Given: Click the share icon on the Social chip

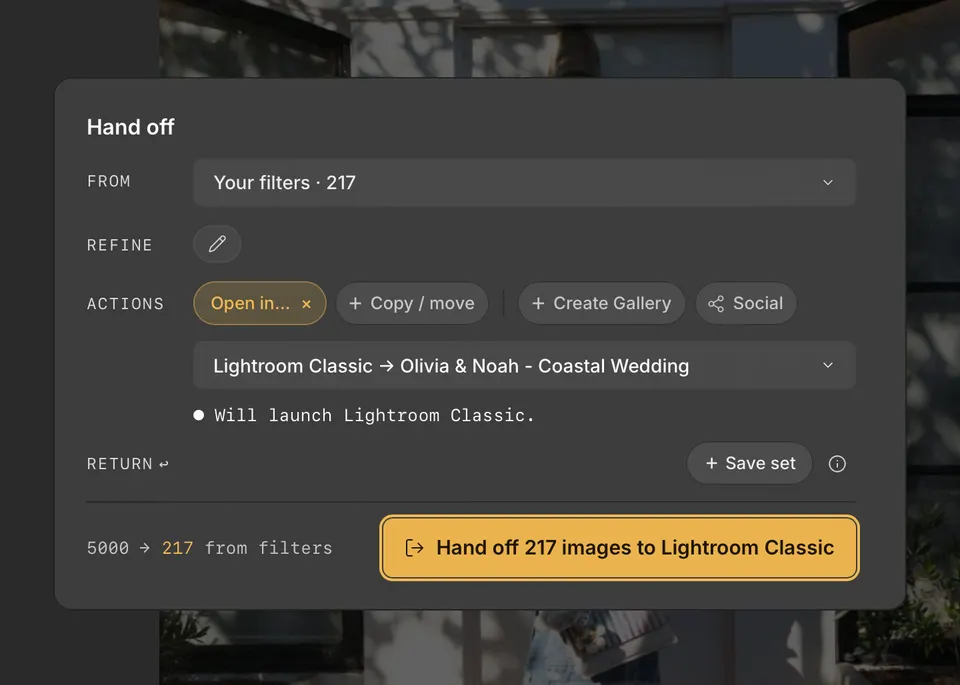Looking at the screenshot, I should [x=716, y=304].
